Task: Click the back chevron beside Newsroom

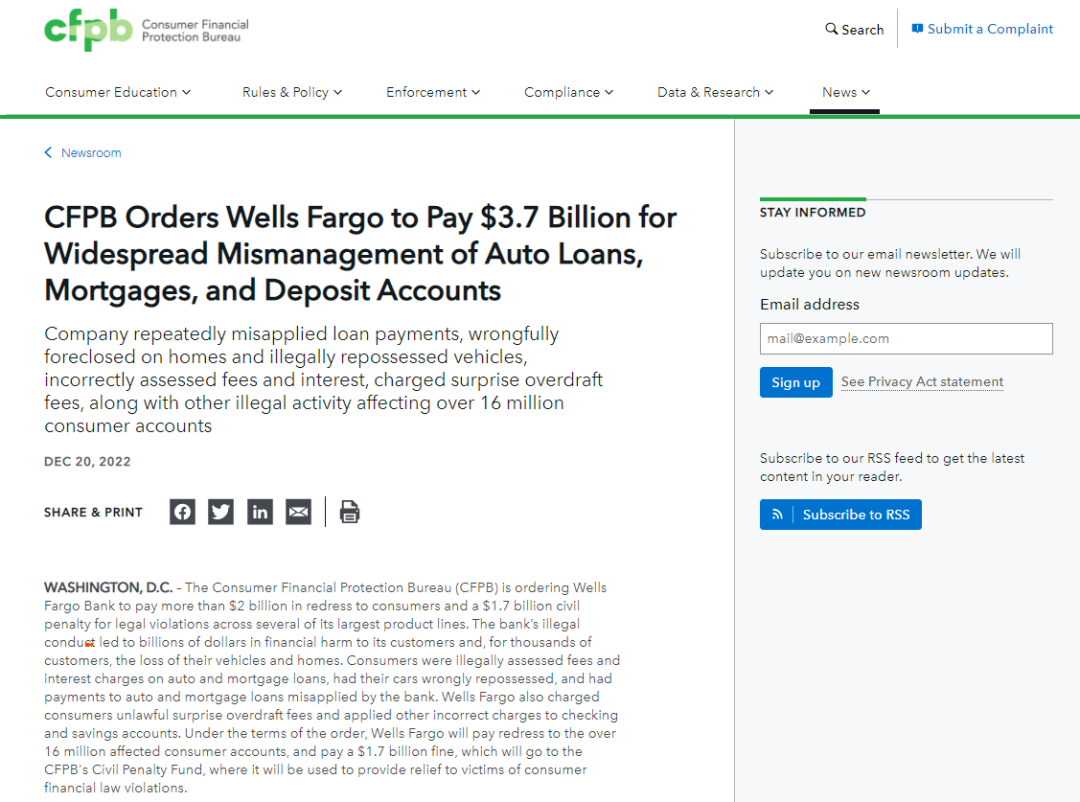Action: tap(48, 152)
